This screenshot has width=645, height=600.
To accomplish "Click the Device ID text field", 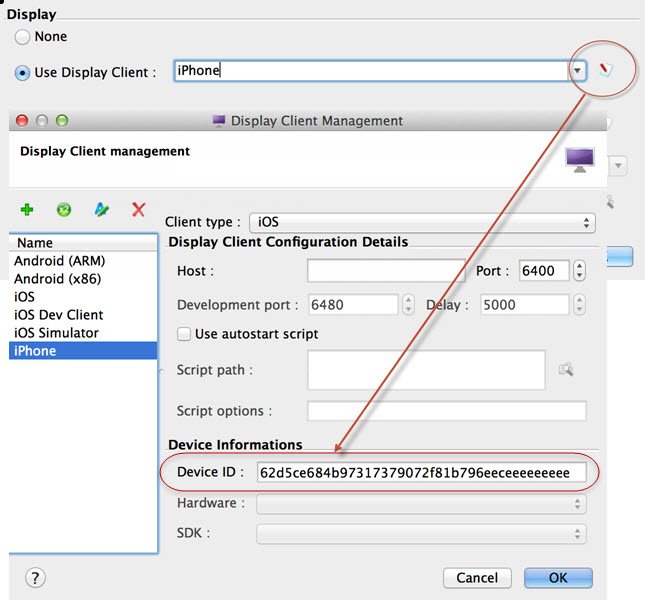I will pyautogui.click(x=420, y=472).
